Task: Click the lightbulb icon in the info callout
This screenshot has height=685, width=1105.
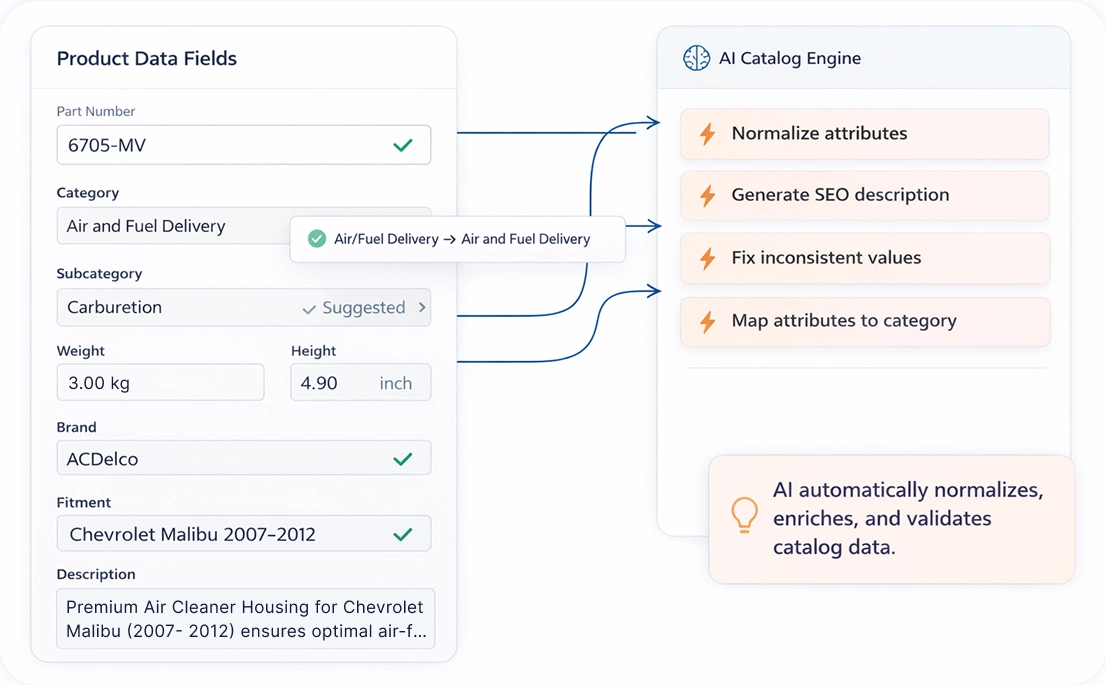Action: click(744, 514)
